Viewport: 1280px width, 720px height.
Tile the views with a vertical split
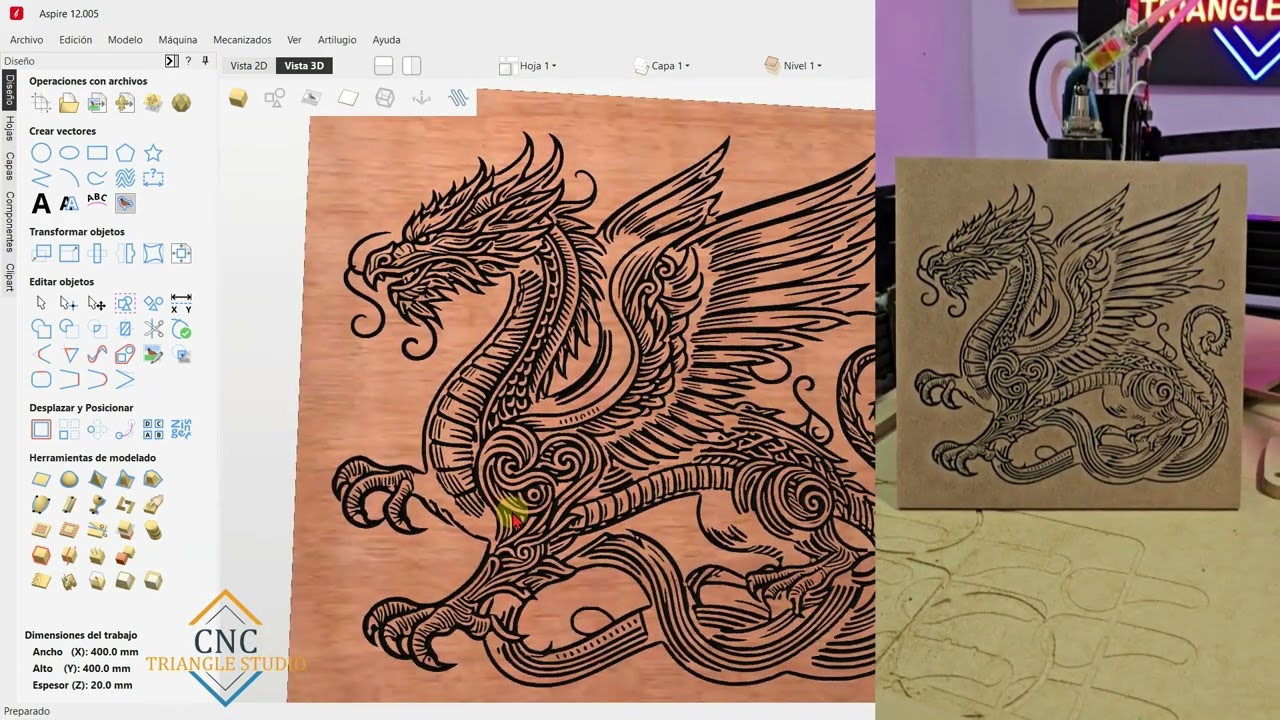[x=411, y=66]
